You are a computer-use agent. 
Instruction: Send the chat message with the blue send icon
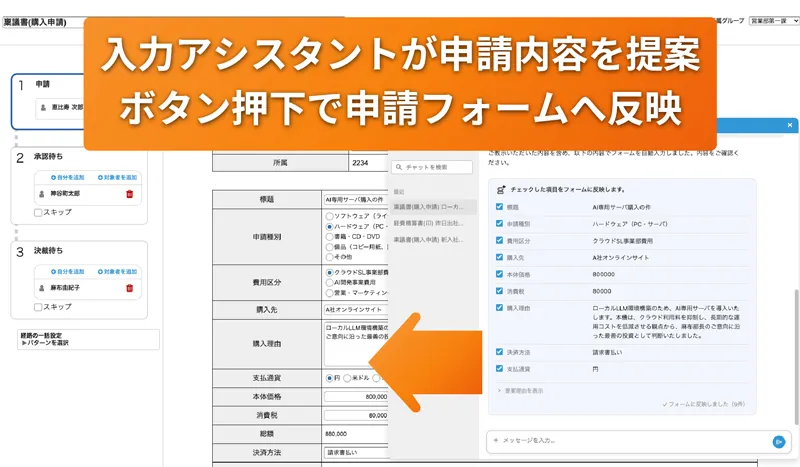779,441
